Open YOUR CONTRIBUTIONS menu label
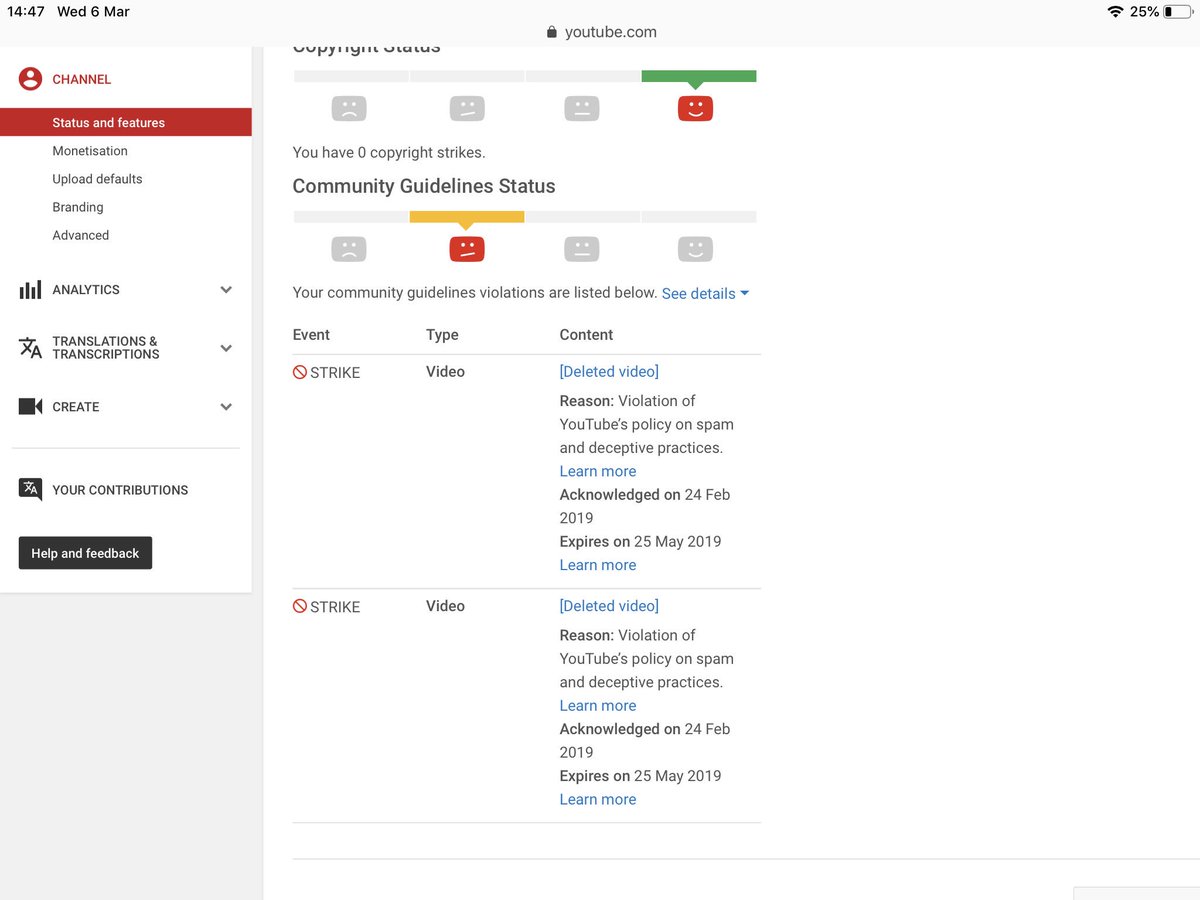Viewport: 1200px width, 900px height. (120, 490)
